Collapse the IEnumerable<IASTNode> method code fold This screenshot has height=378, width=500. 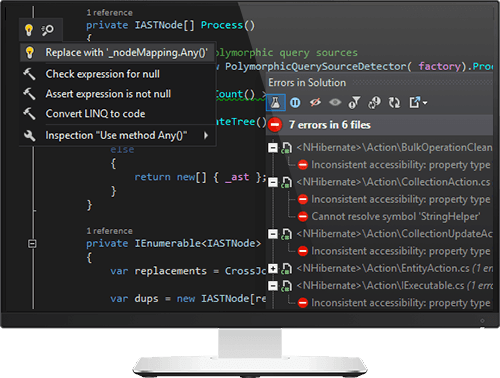coord(32,244)
